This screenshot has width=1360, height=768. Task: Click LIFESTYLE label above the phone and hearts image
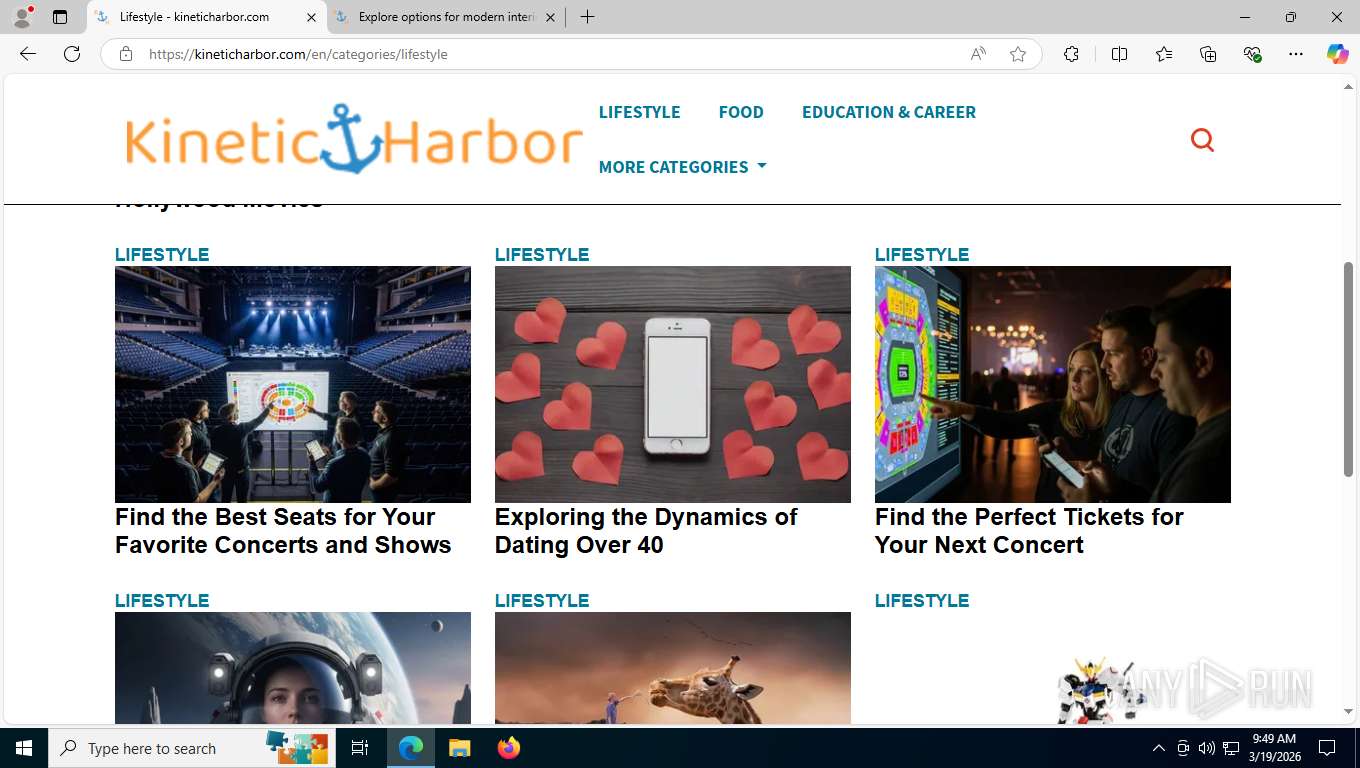(x=542, y=255)
